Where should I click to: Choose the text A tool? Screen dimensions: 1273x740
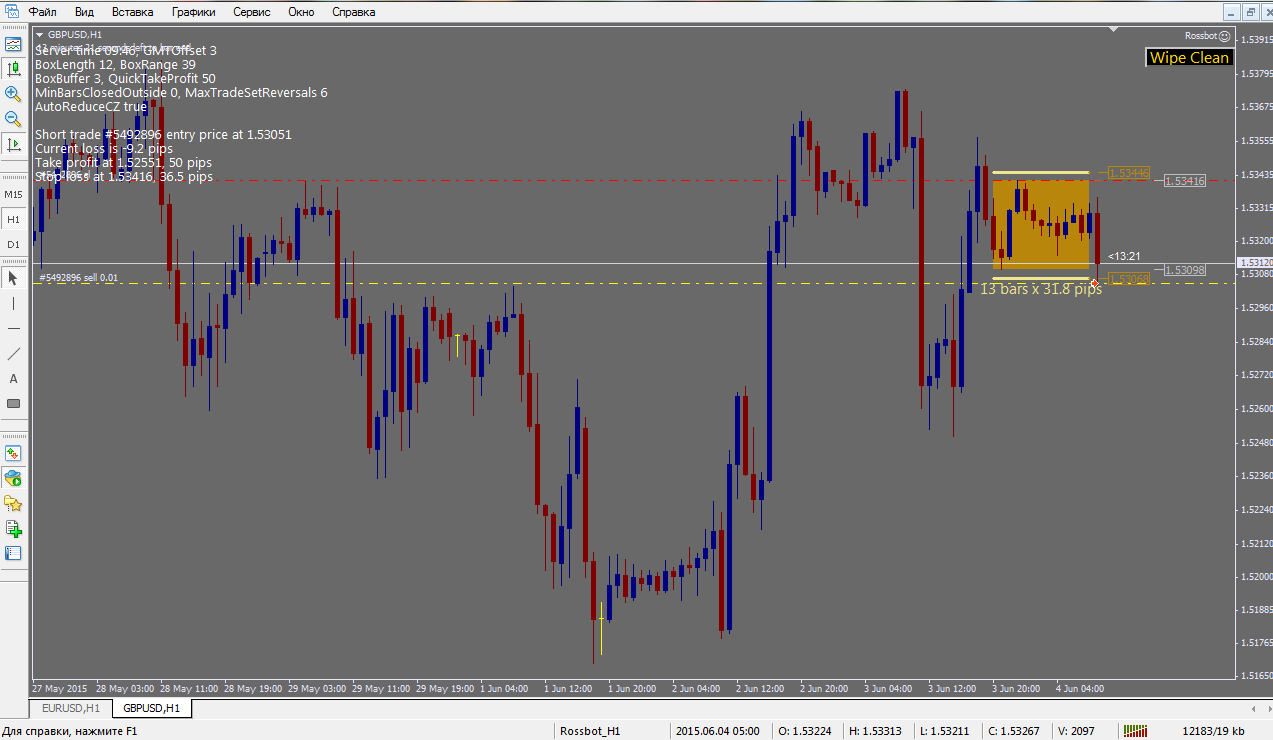click(13, 378)
